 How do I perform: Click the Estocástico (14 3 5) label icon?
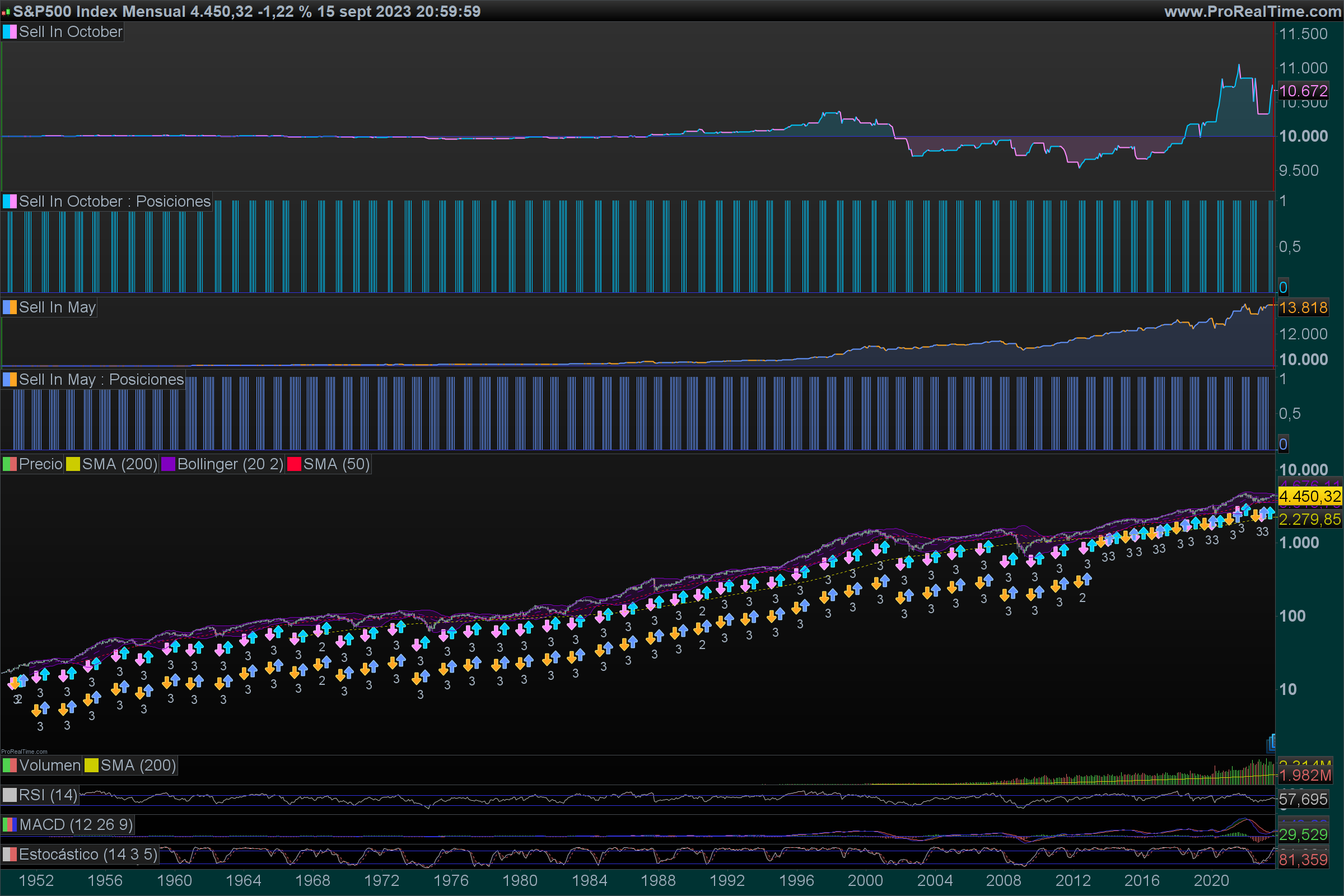tap(10, 855)
